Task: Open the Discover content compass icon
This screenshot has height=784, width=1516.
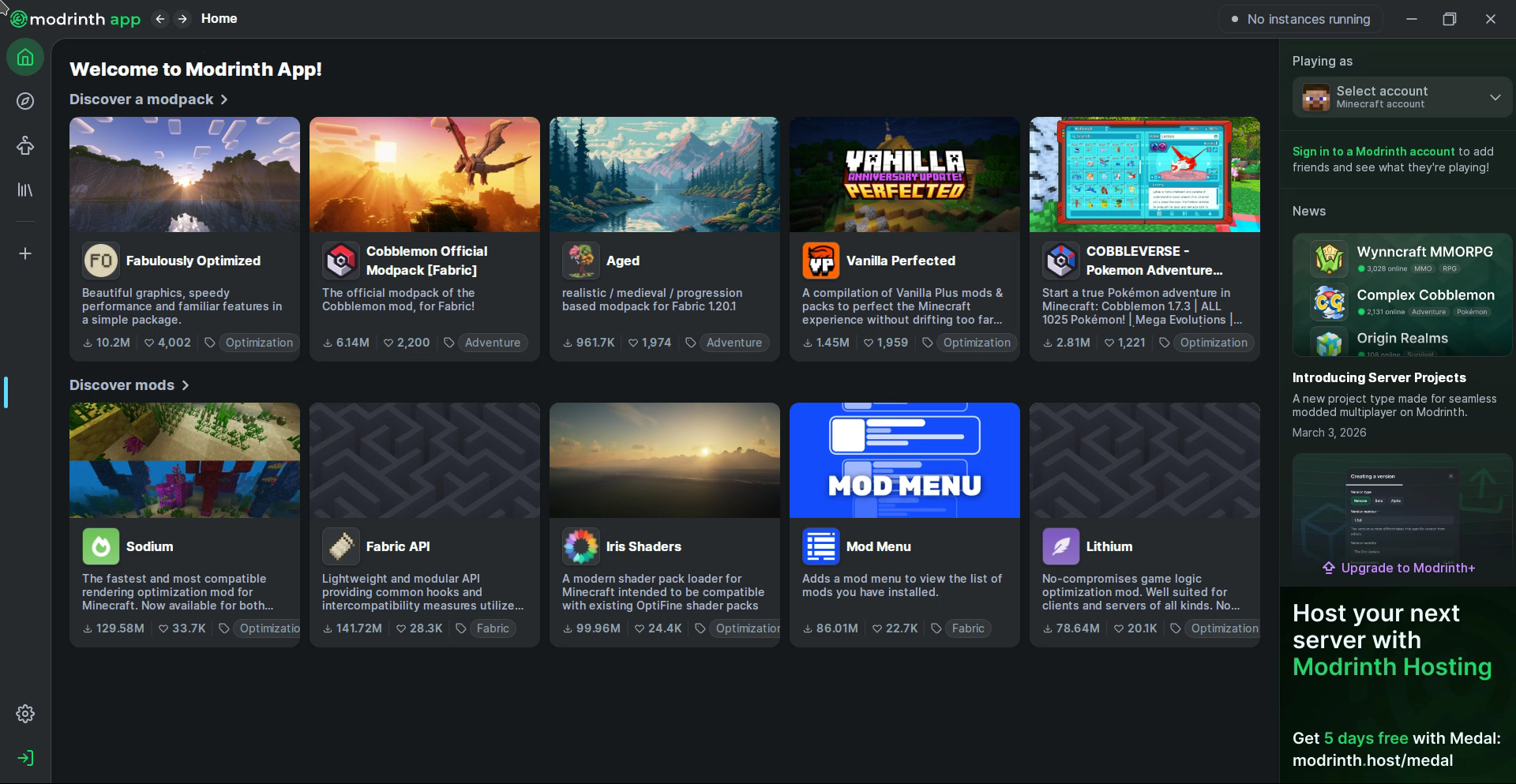Action: (25, 101)
